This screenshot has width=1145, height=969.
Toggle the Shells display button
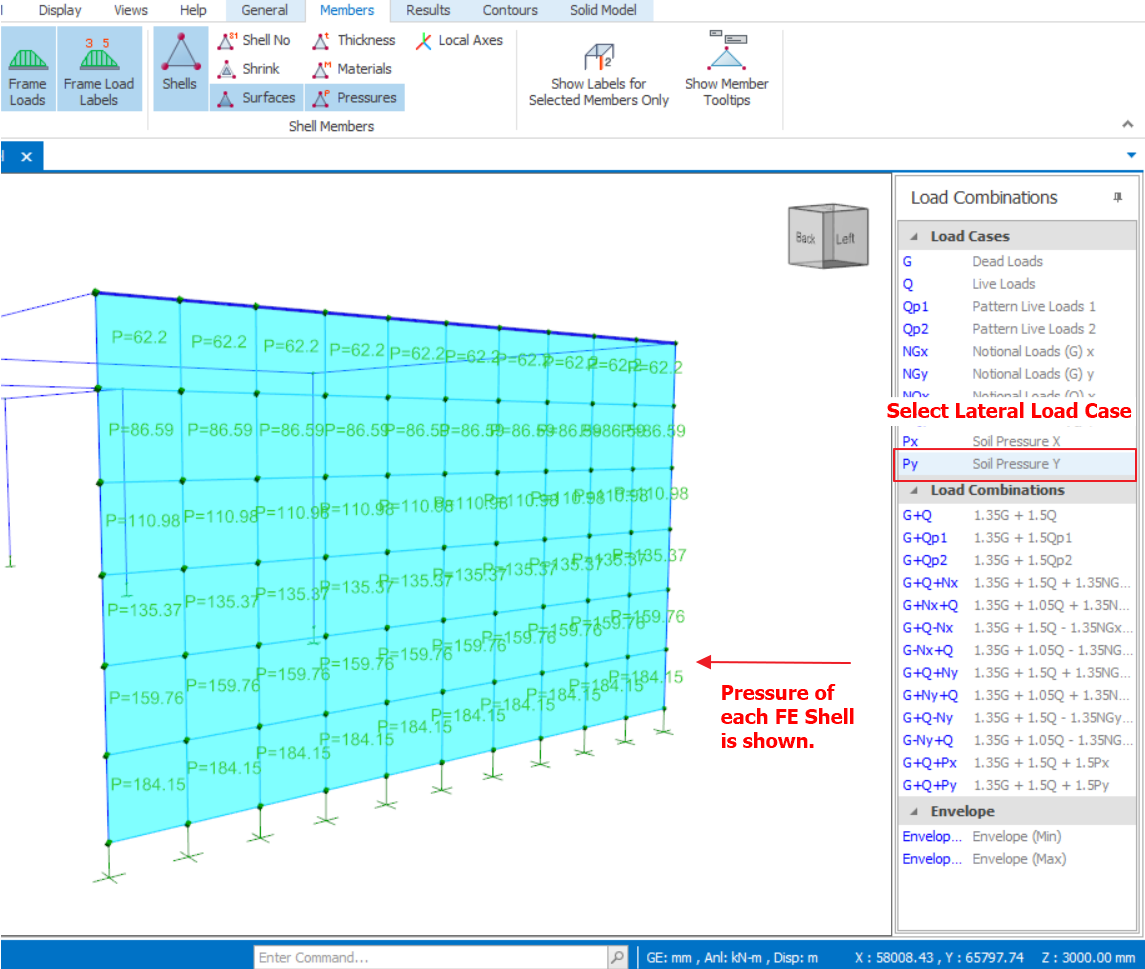point(180,67)
